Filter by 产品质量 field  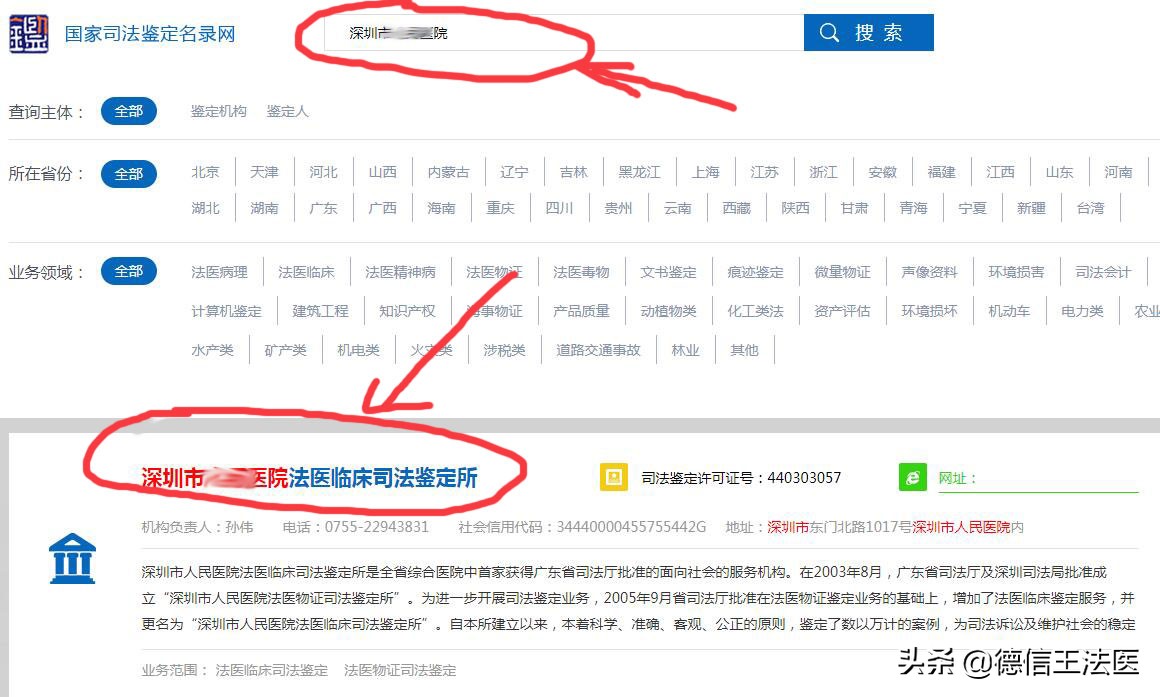[x=581, y=312]
